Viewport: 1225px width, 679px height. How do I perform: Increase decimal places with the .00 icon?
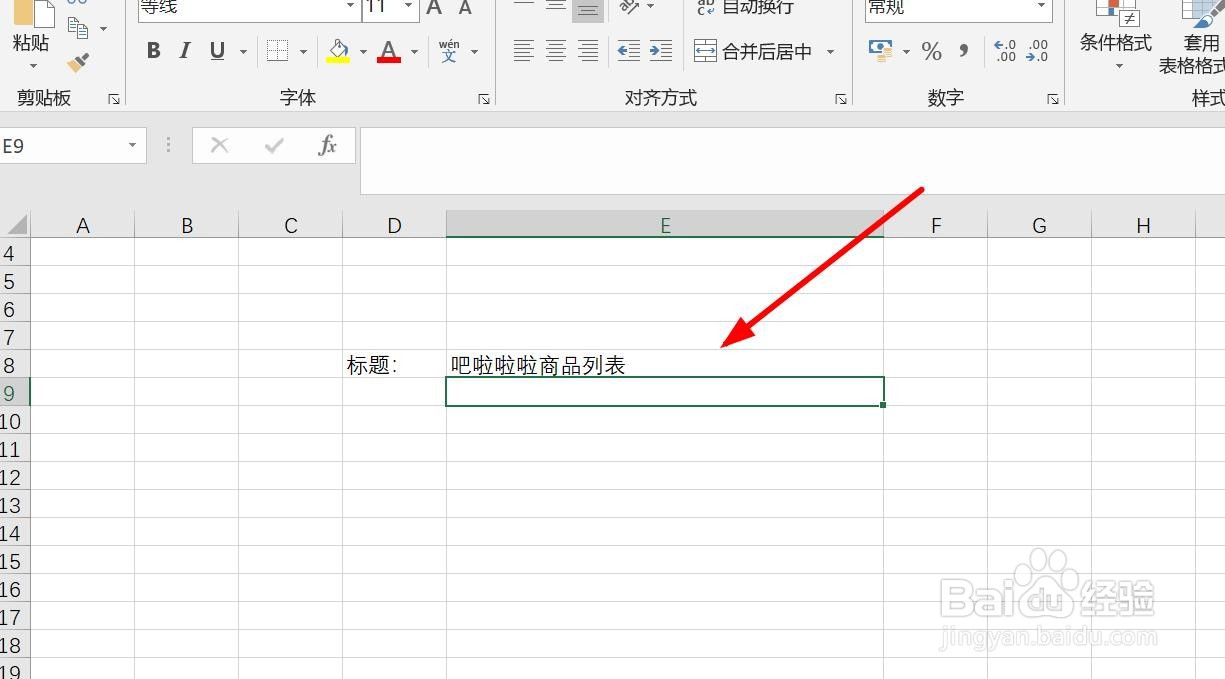click(1006, 51)
